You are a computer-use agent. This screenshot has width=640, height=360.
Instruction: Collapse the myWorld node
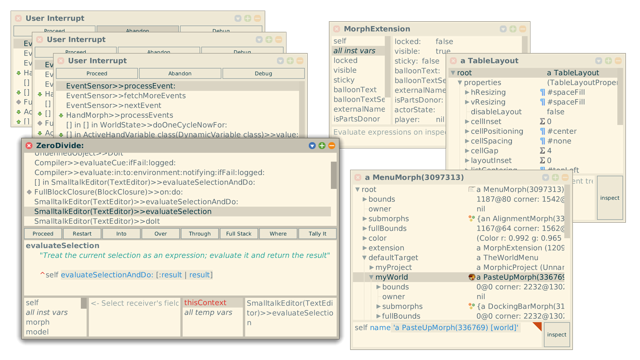371,277
